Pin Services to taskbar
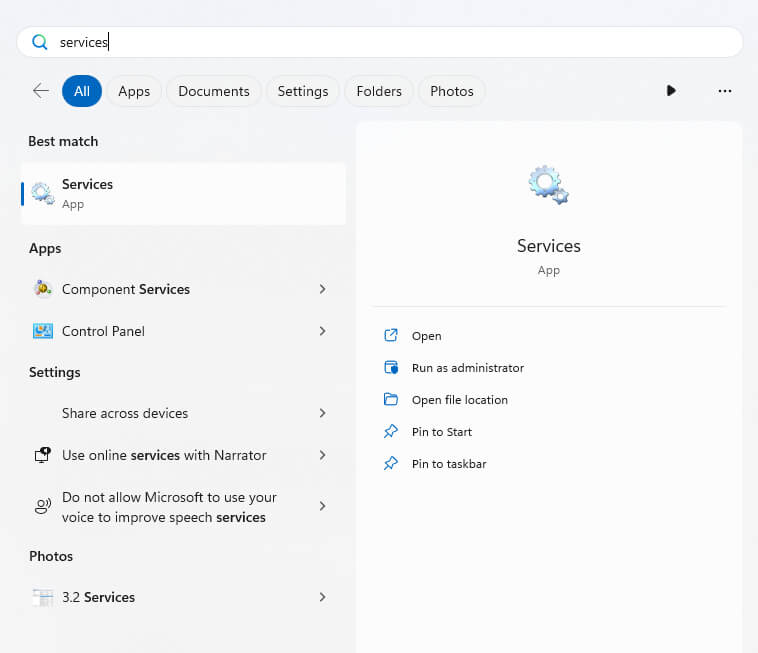 (x=449, y=464)
